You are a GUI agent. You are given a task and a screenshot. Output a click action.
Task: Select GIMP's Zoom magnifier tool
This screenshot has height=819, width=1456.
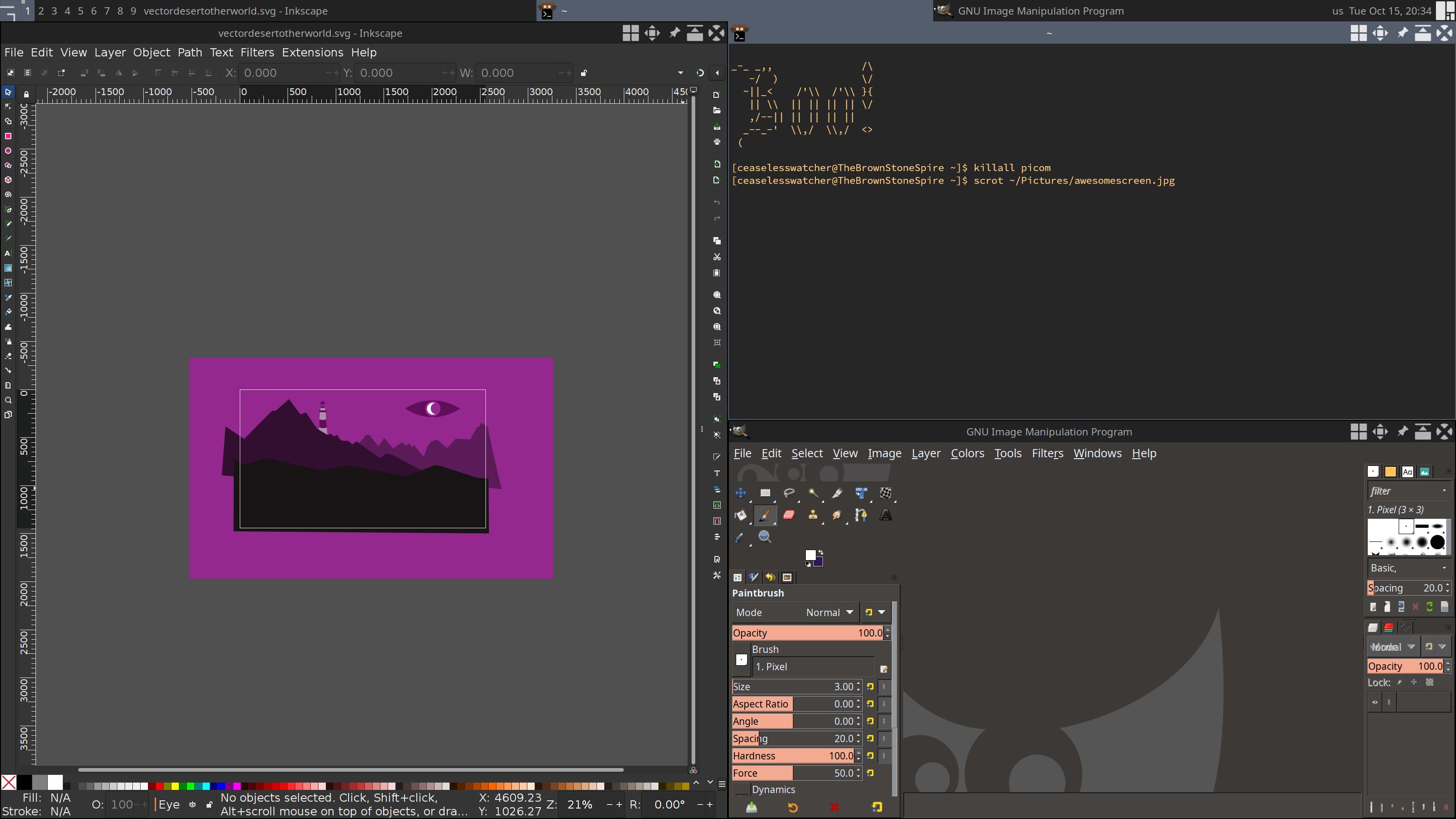click(765, 537)
